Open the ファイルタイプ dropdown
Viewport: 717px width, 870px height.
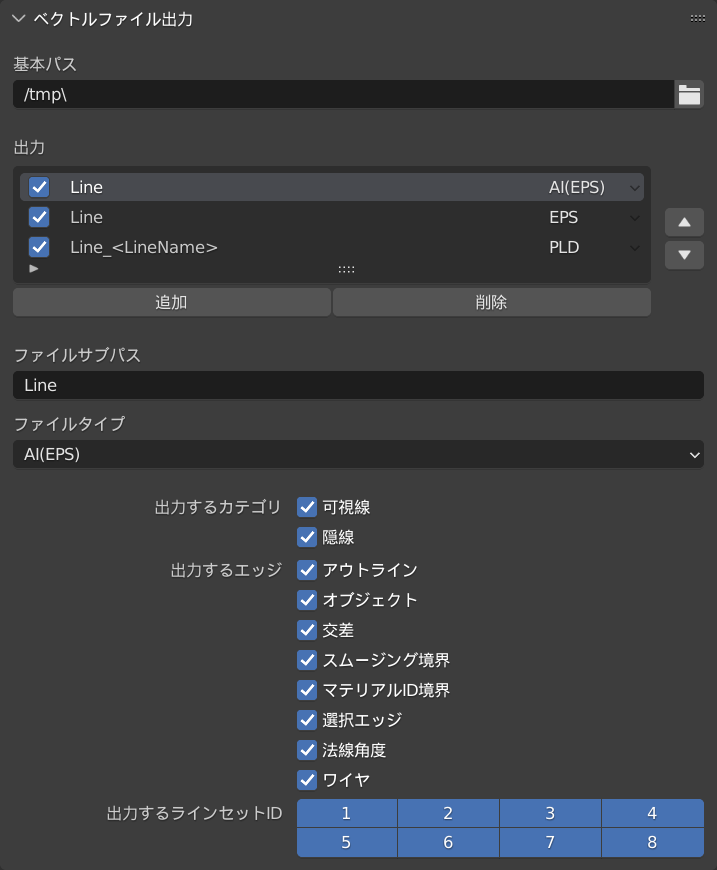pos(357,454)
